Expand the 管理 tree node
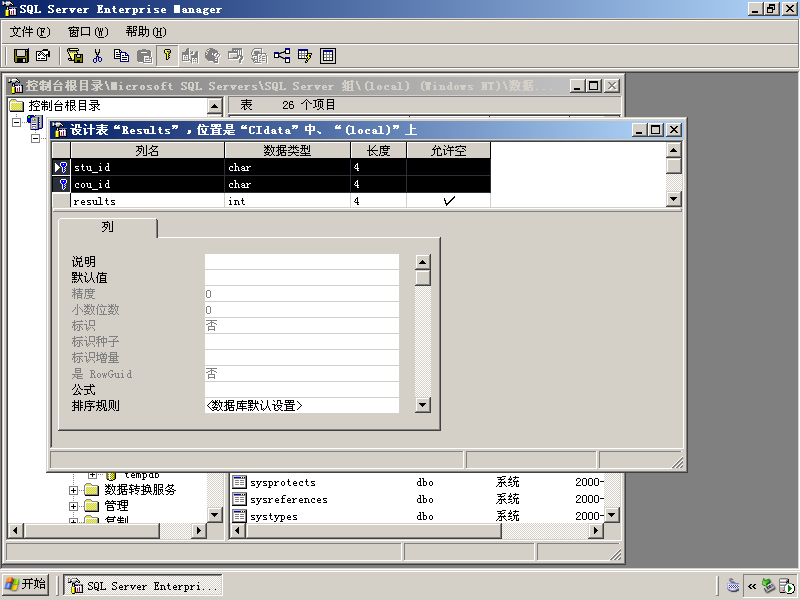800x600 pixels. tap(73, 506)
